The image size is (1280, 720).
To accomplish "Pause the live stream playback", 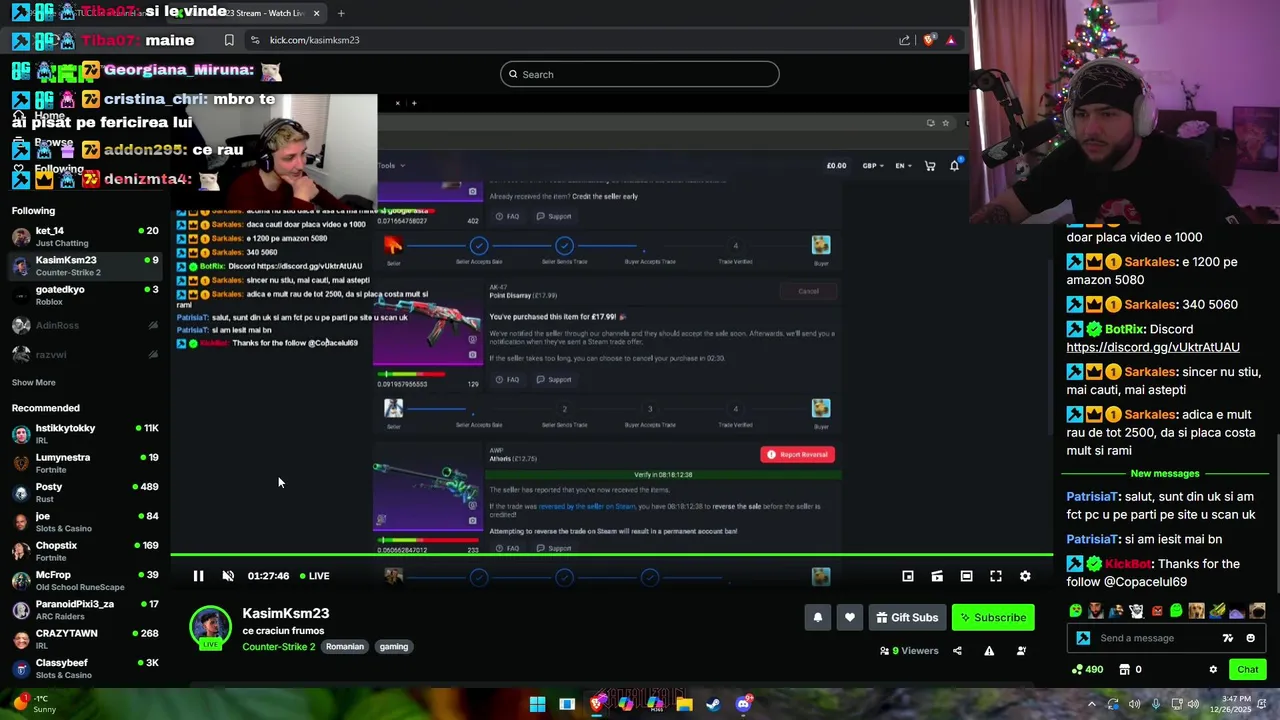I will pos(198,576).
